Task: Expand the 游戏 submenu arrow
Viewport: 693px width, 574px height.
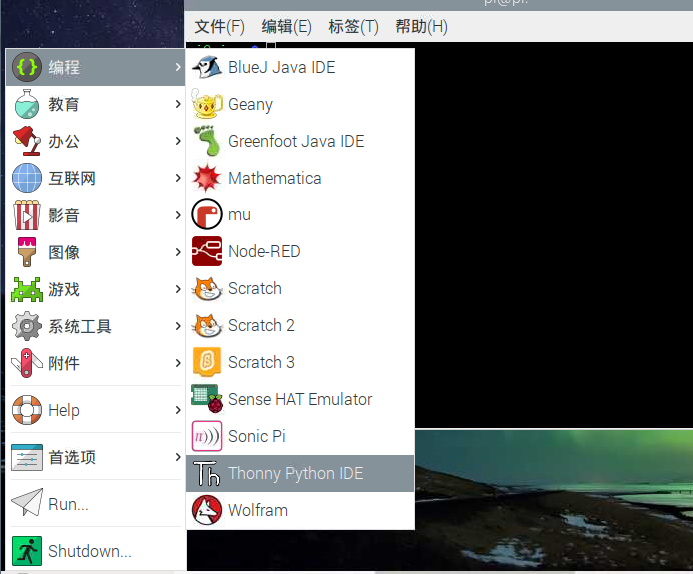Action: click(178, 289)
